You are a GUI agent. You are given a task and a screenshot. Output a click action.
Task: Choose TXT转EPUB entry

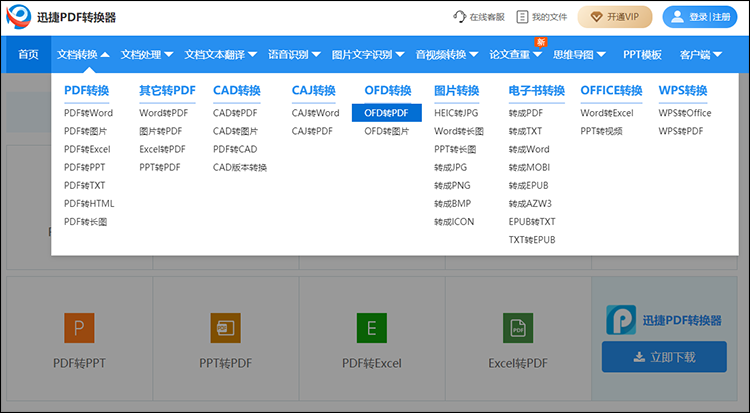click(x=532, y=240)
